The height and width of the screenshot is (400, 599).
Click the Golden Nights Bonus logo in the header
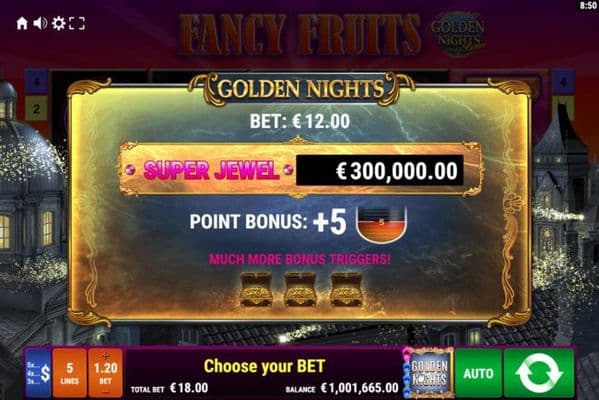[458, 34]
